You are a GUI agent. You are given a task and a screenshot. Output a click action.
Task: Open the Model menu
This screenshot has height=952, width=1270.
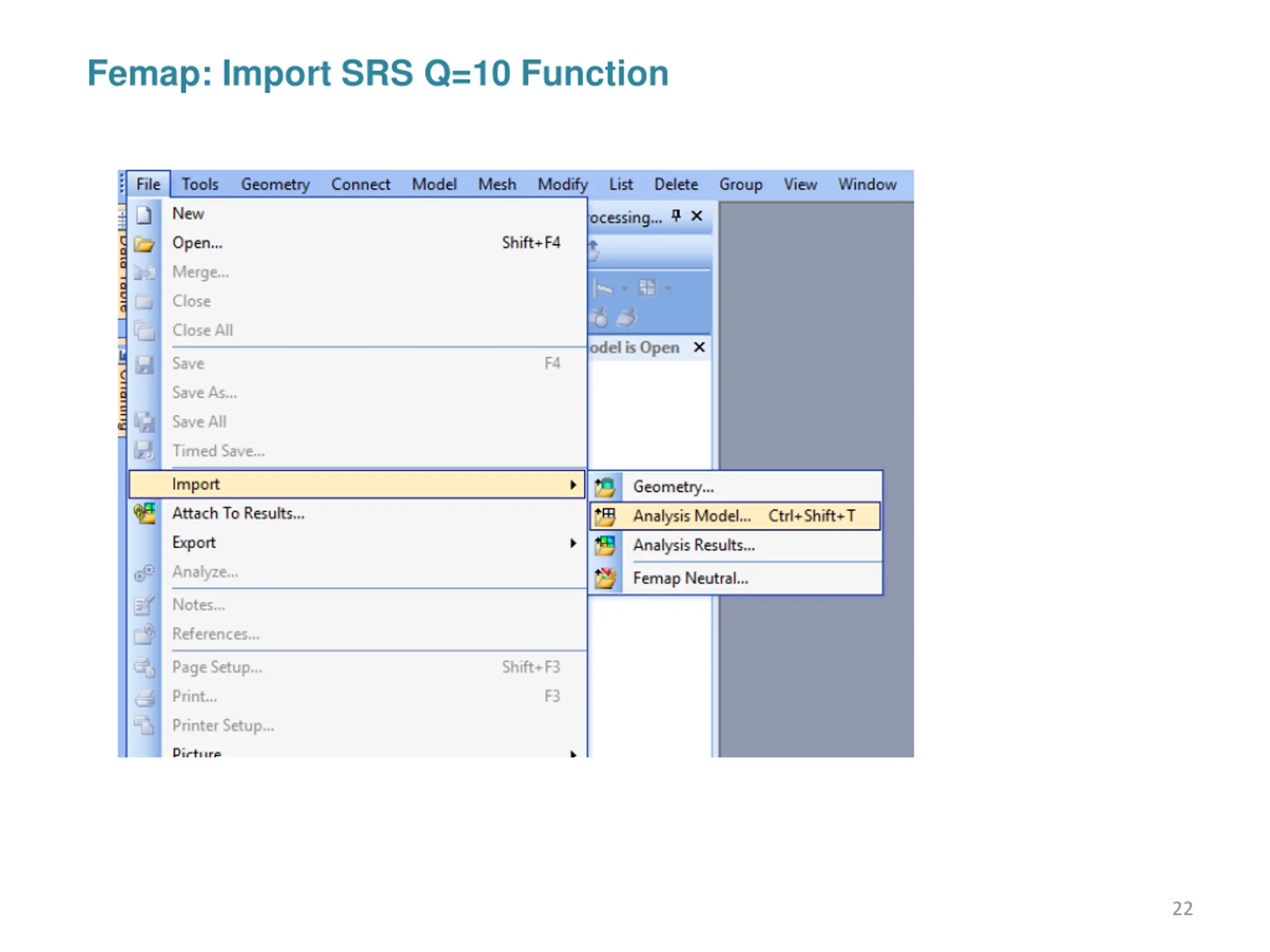pyautogui.click(x=434, y=184)
